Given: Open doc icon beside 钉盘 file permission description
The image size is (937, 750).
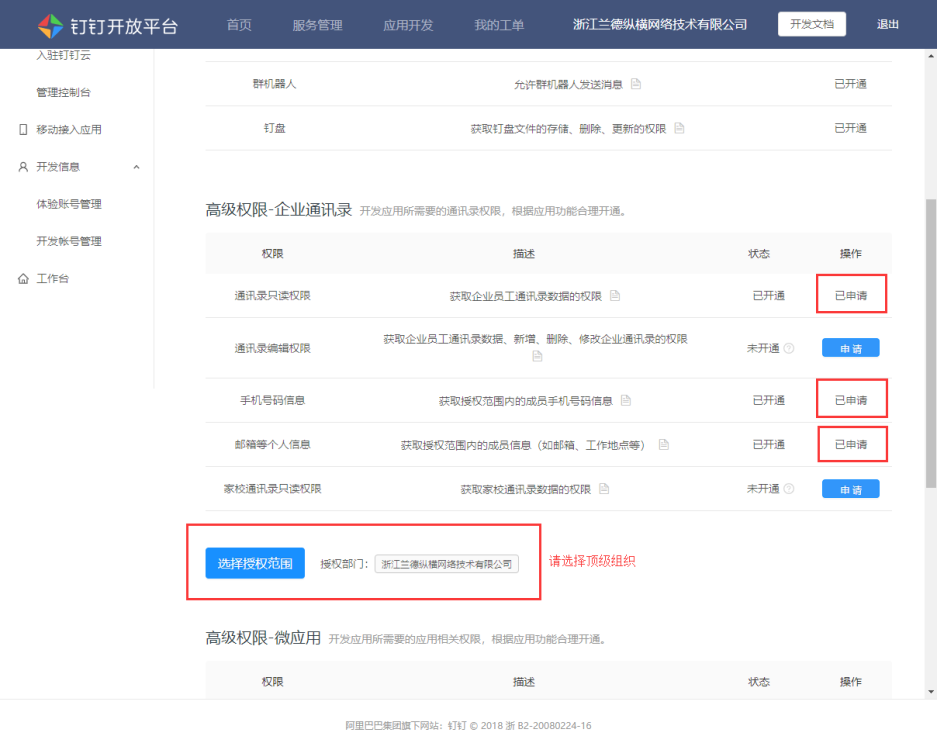Looking at the screenshot, I should 680,128.
